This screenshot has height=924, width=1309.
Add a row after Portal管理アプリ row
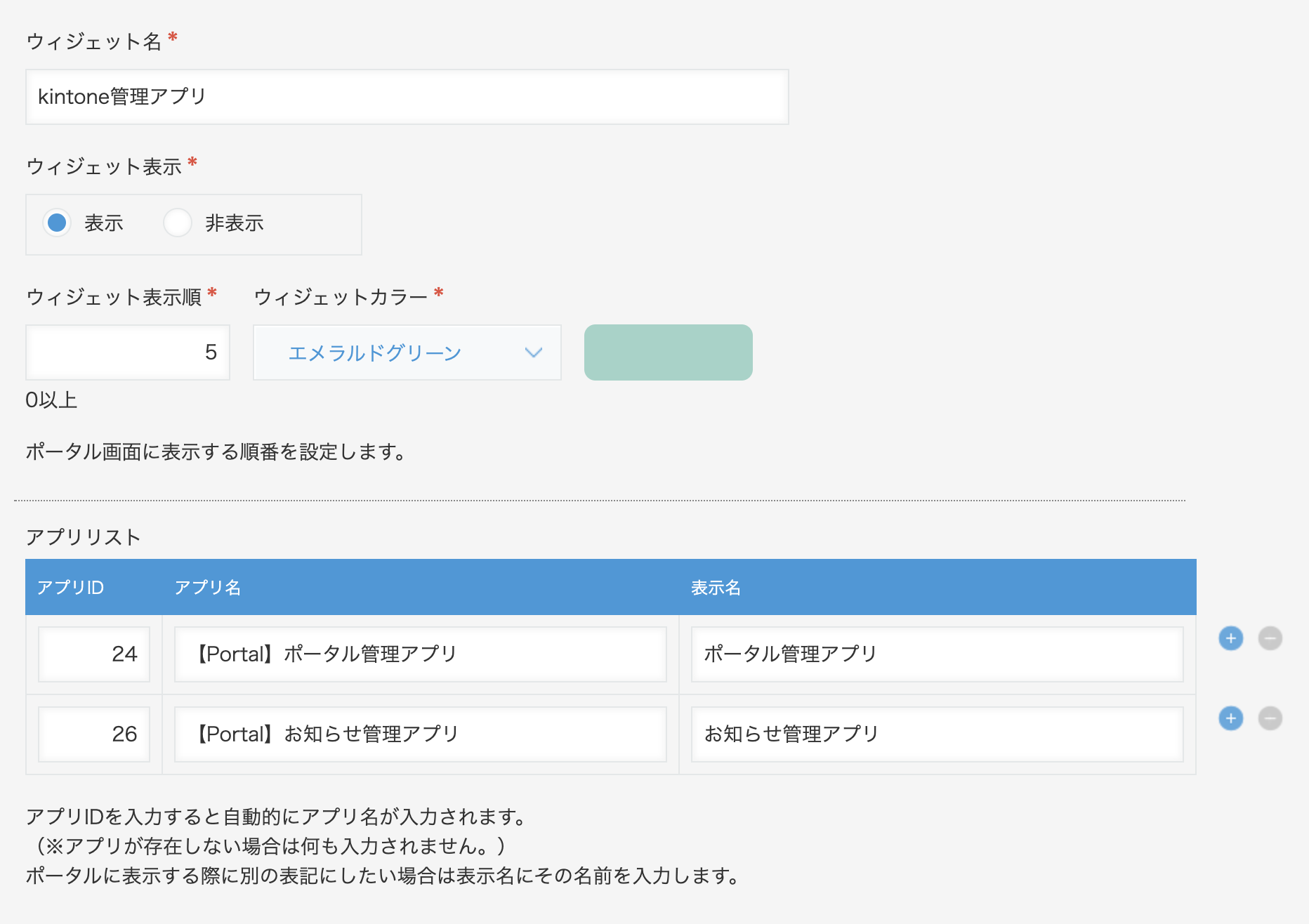[1230, 638]
